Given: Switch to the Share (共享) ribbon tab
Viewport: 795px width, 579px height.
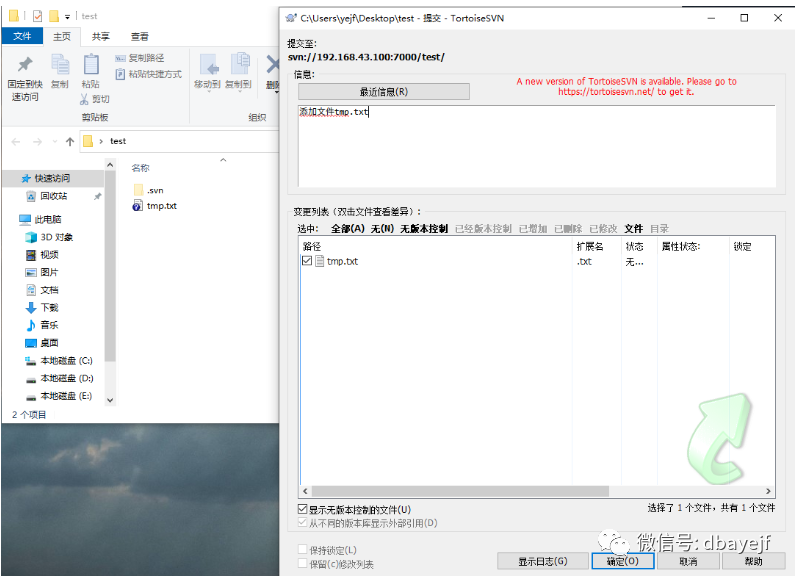Looking at the screenshot, I should tap(100, 37).
